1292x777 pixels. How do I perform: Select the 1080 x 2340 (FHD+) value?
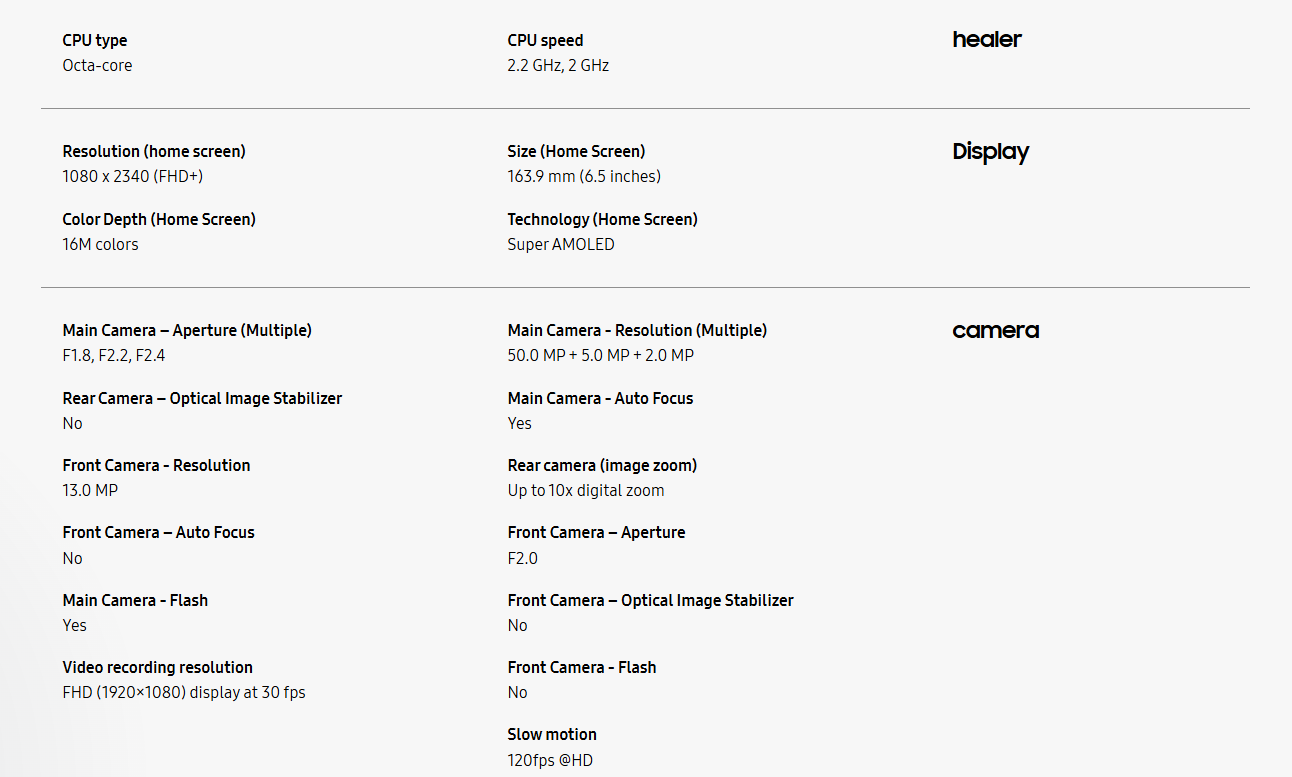[133, 176]
